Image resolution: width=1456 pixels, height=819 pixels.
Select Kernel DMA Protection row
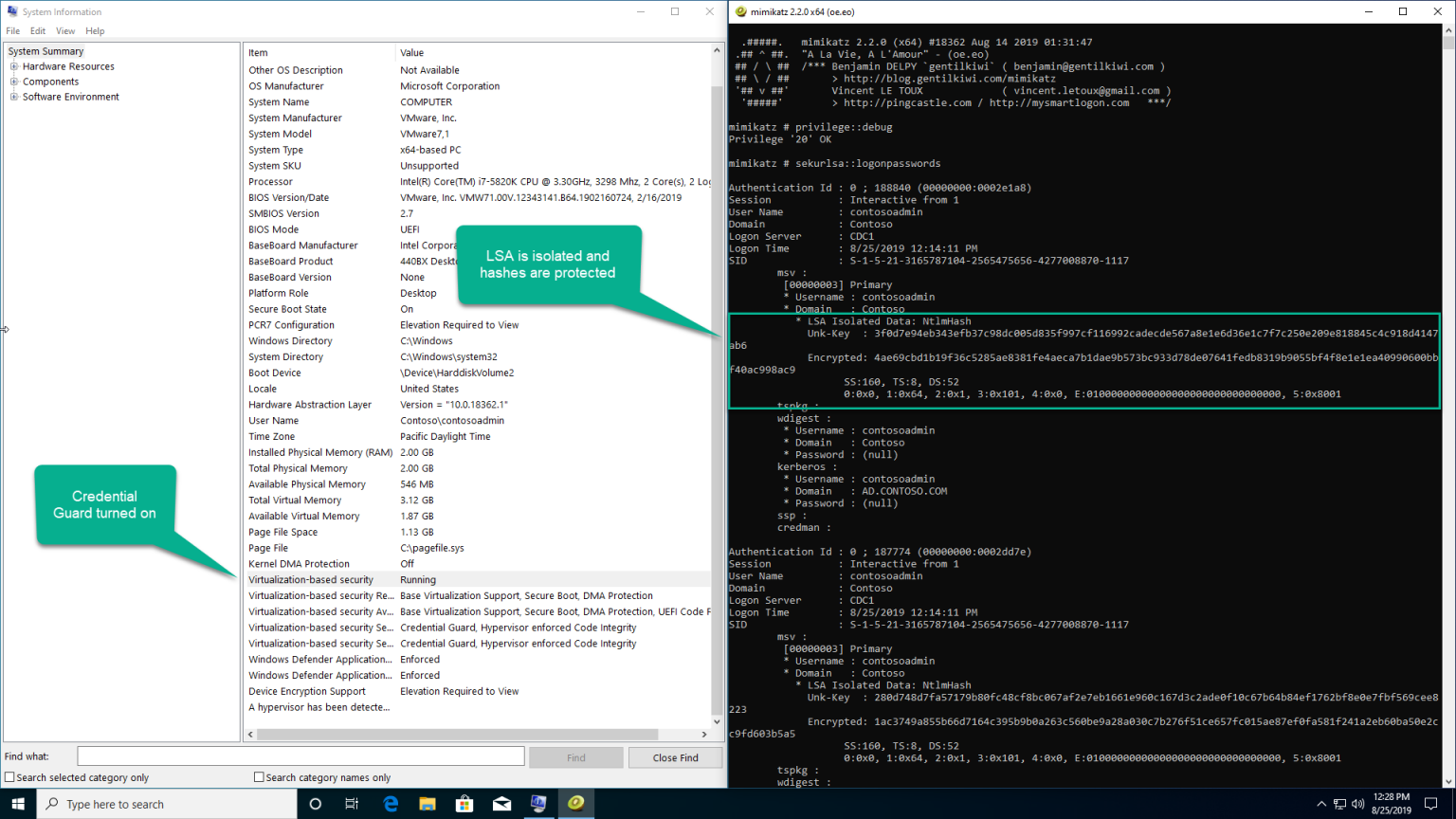pos(478,564)
